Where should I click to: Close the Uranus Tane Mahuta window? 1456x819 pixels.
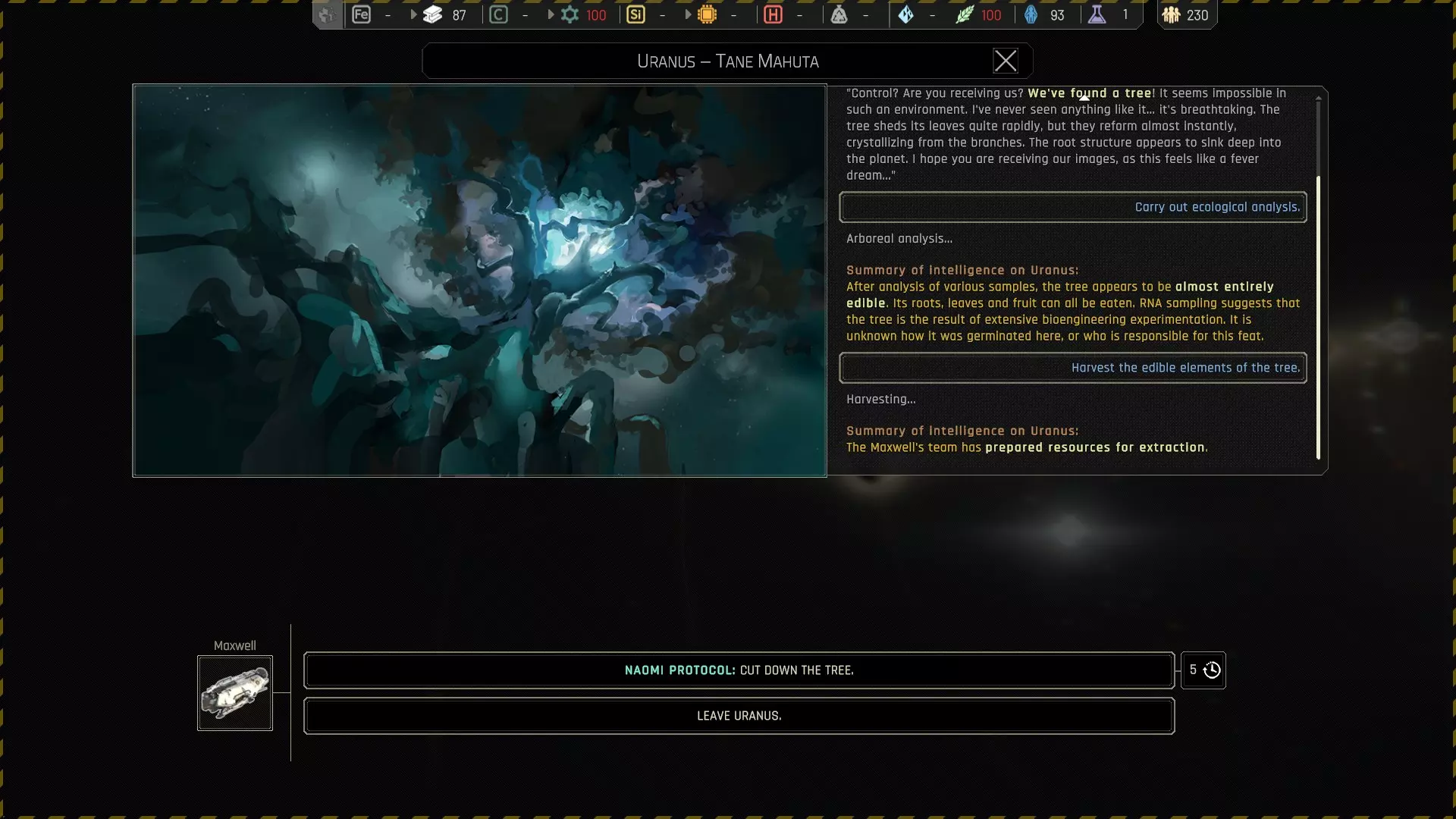tap(1005, 61)
